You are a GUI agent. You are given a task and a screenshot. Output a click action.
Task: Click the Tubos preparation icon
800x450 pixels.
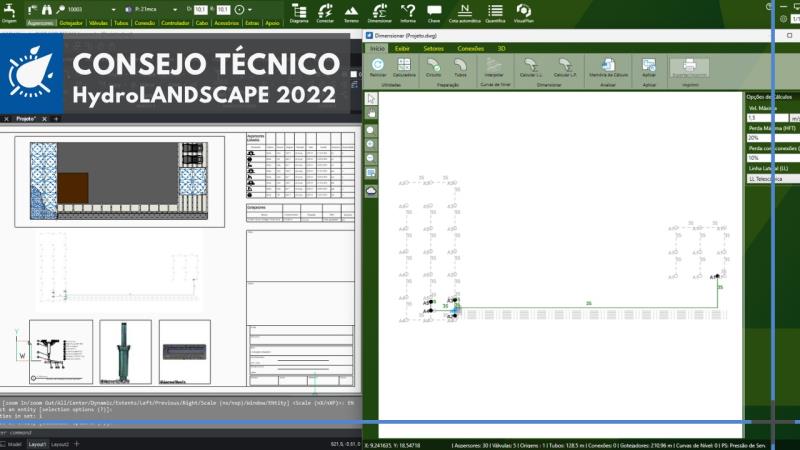[x=460, y=67]
